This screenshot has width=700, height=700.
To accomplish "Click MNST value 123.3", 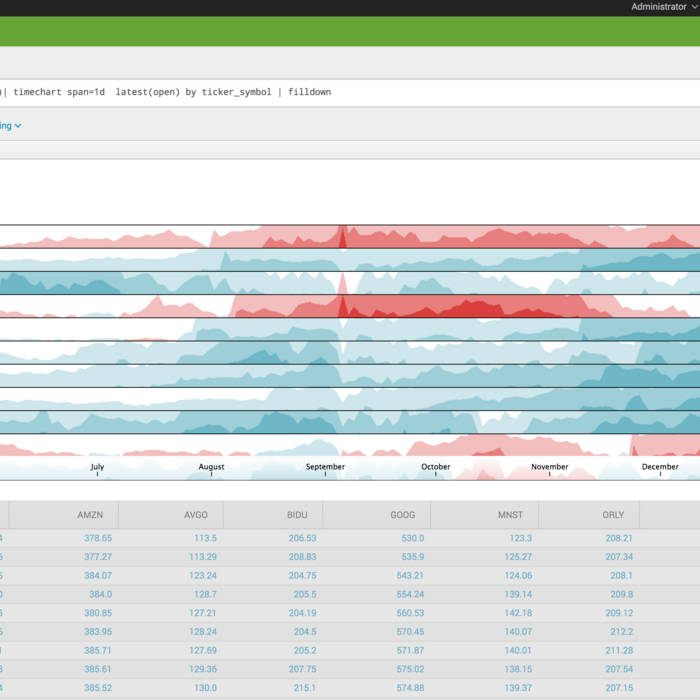I will (x=521, y=538).
